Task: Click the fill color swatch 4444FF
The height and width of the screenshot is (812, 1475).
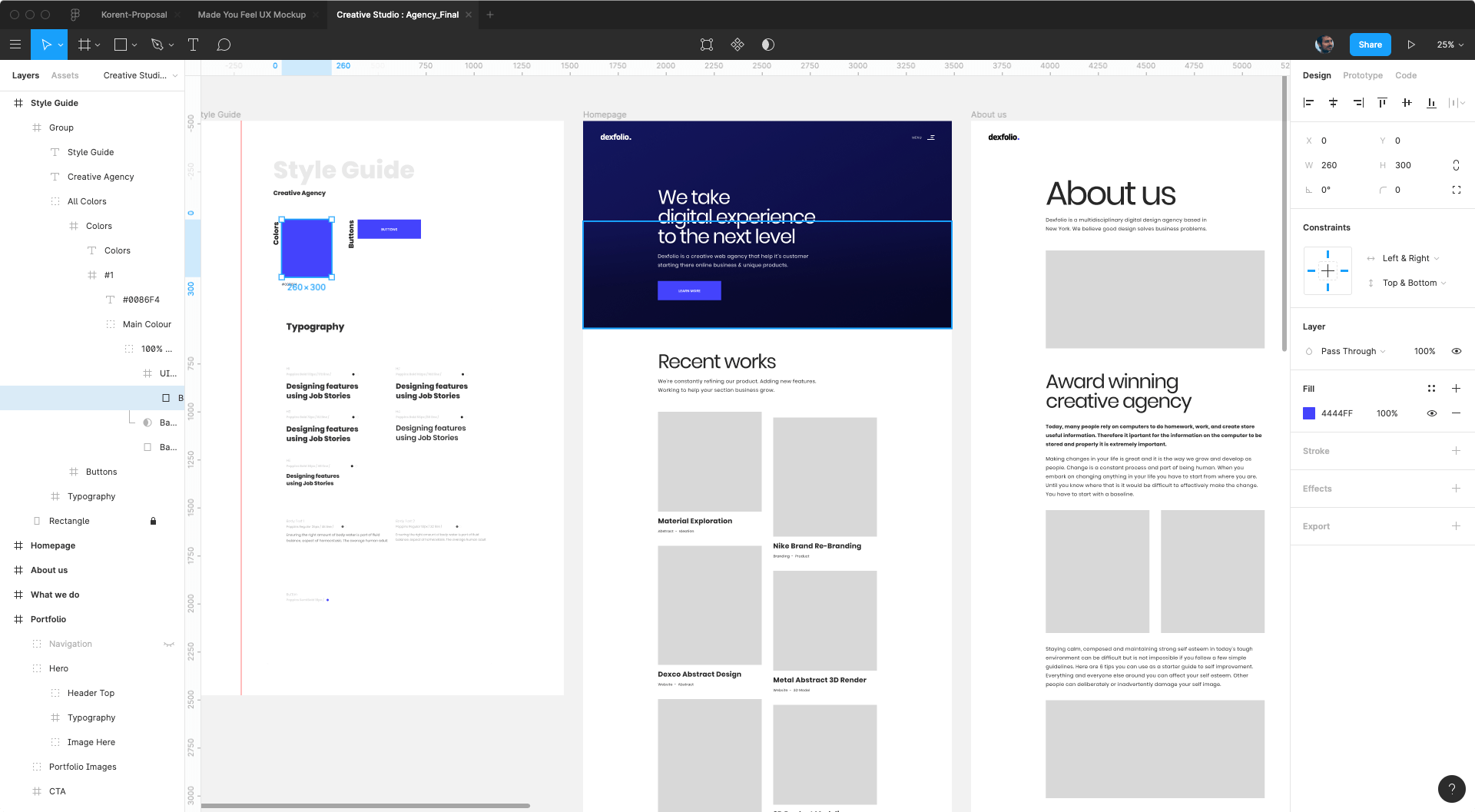Action: point(1309,413)
